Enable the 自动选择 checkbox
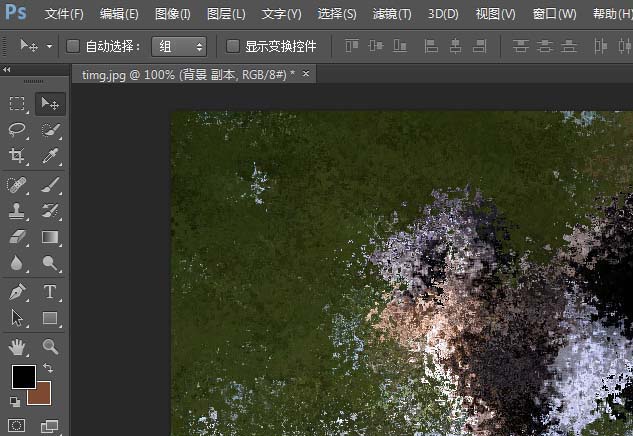This screenshot has height=436, width=633. click(73, 46)
